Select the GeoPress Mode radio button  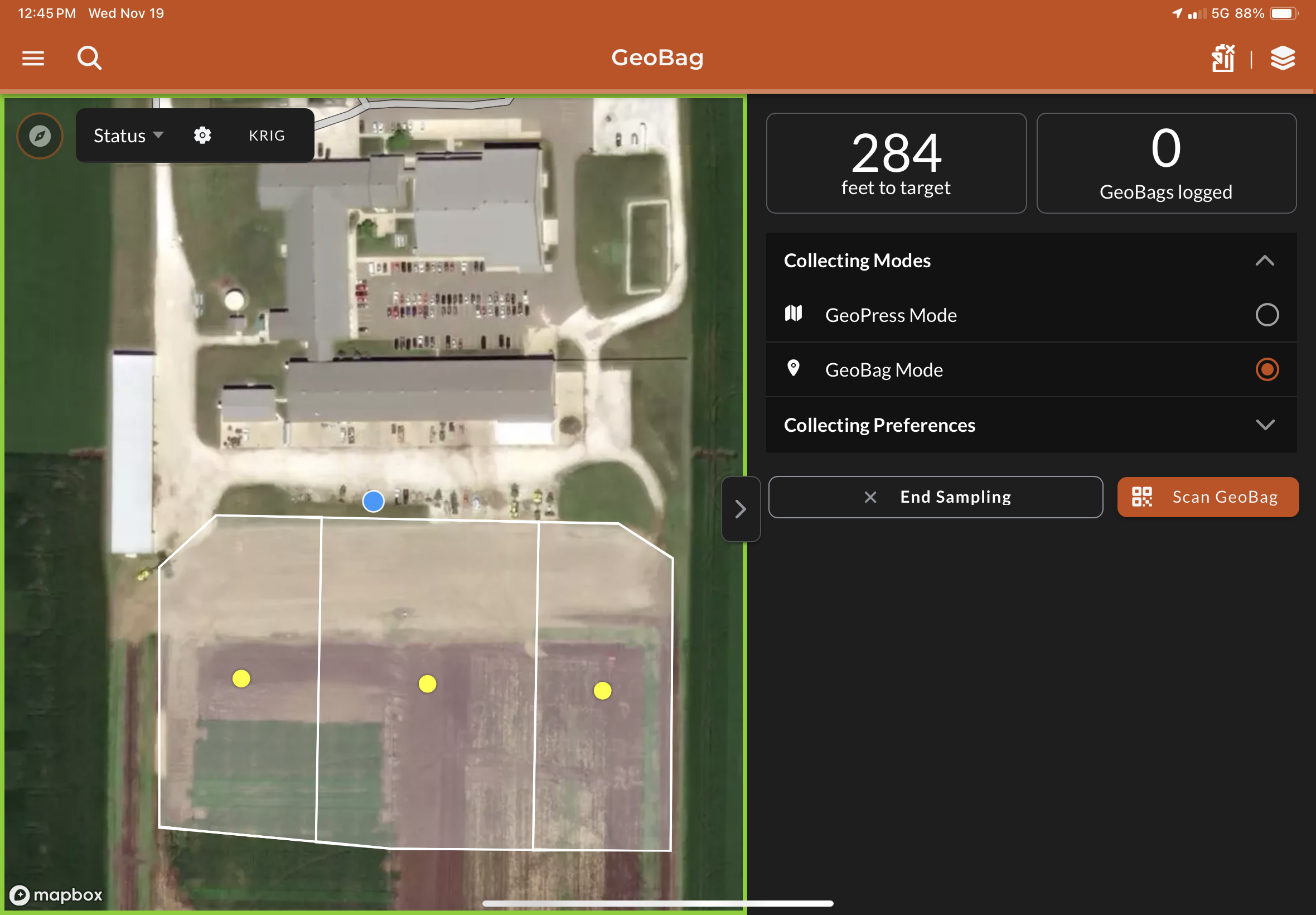pos(1266,315)
